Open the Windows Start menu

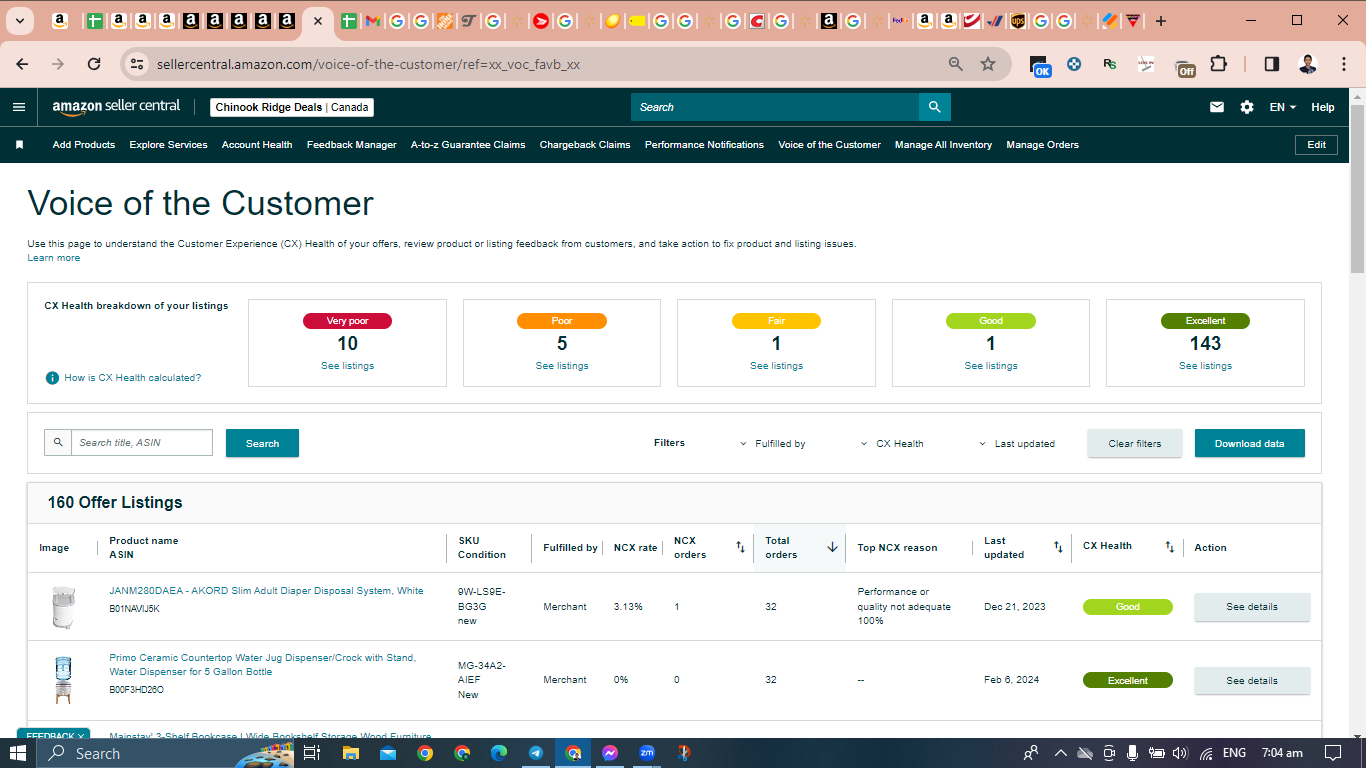20,753
